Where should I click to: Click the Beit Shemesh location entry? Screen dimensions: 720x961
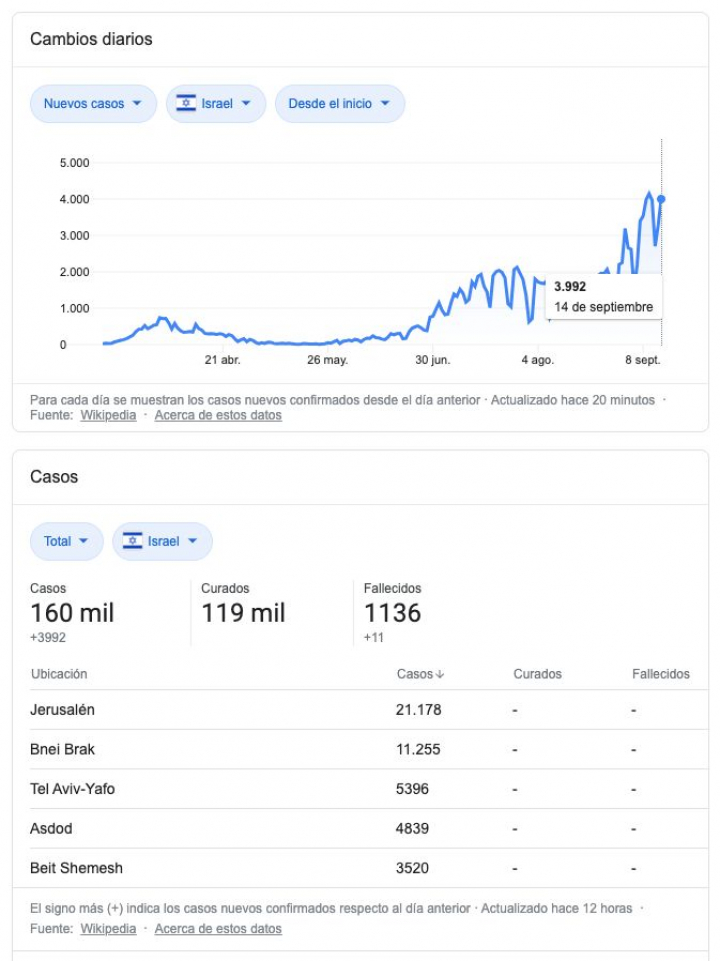pos(76,868)
